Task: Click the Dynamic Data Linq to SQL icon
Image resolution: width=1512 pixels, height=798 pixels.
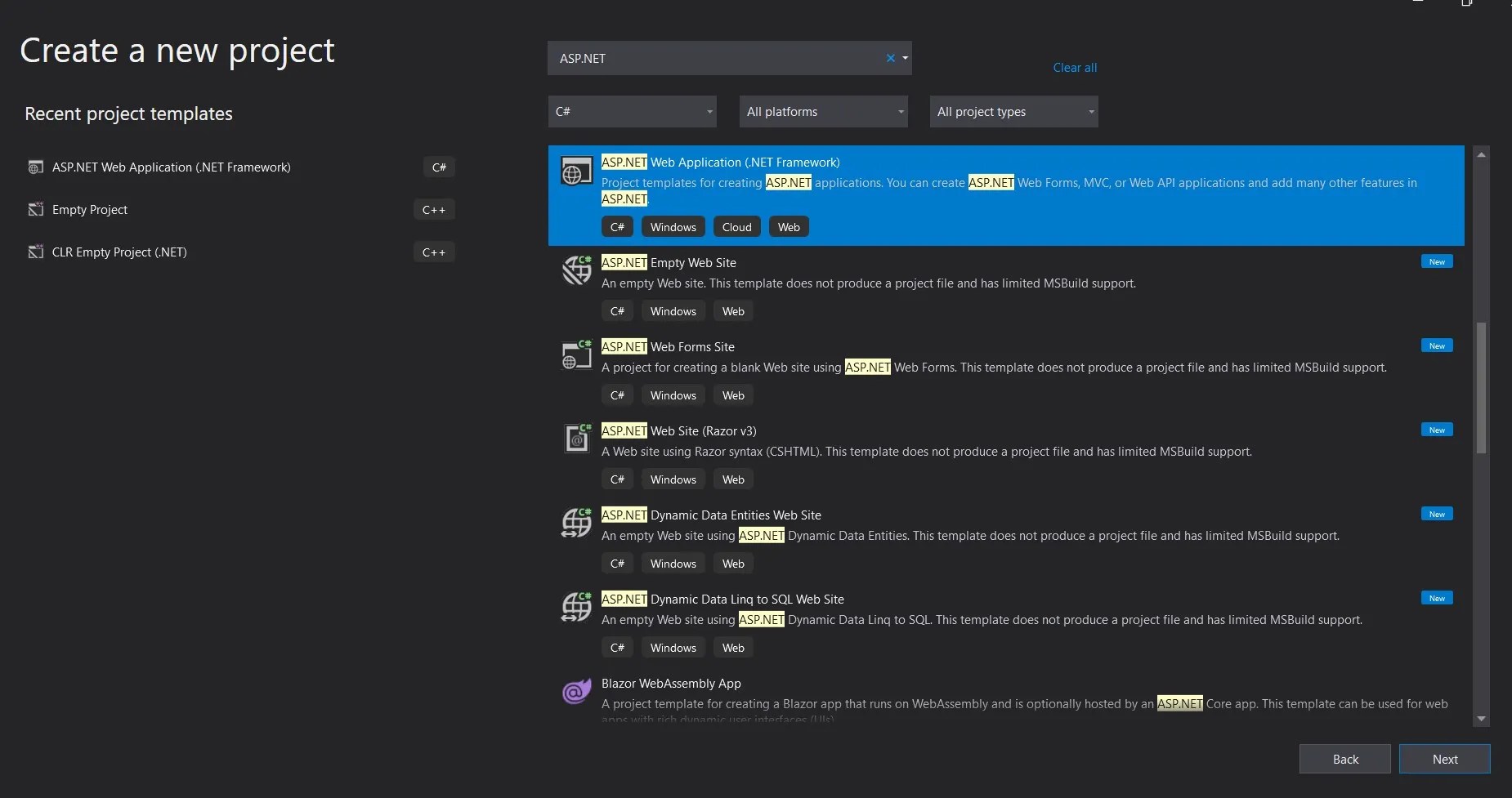Action: tap(576, 607)
